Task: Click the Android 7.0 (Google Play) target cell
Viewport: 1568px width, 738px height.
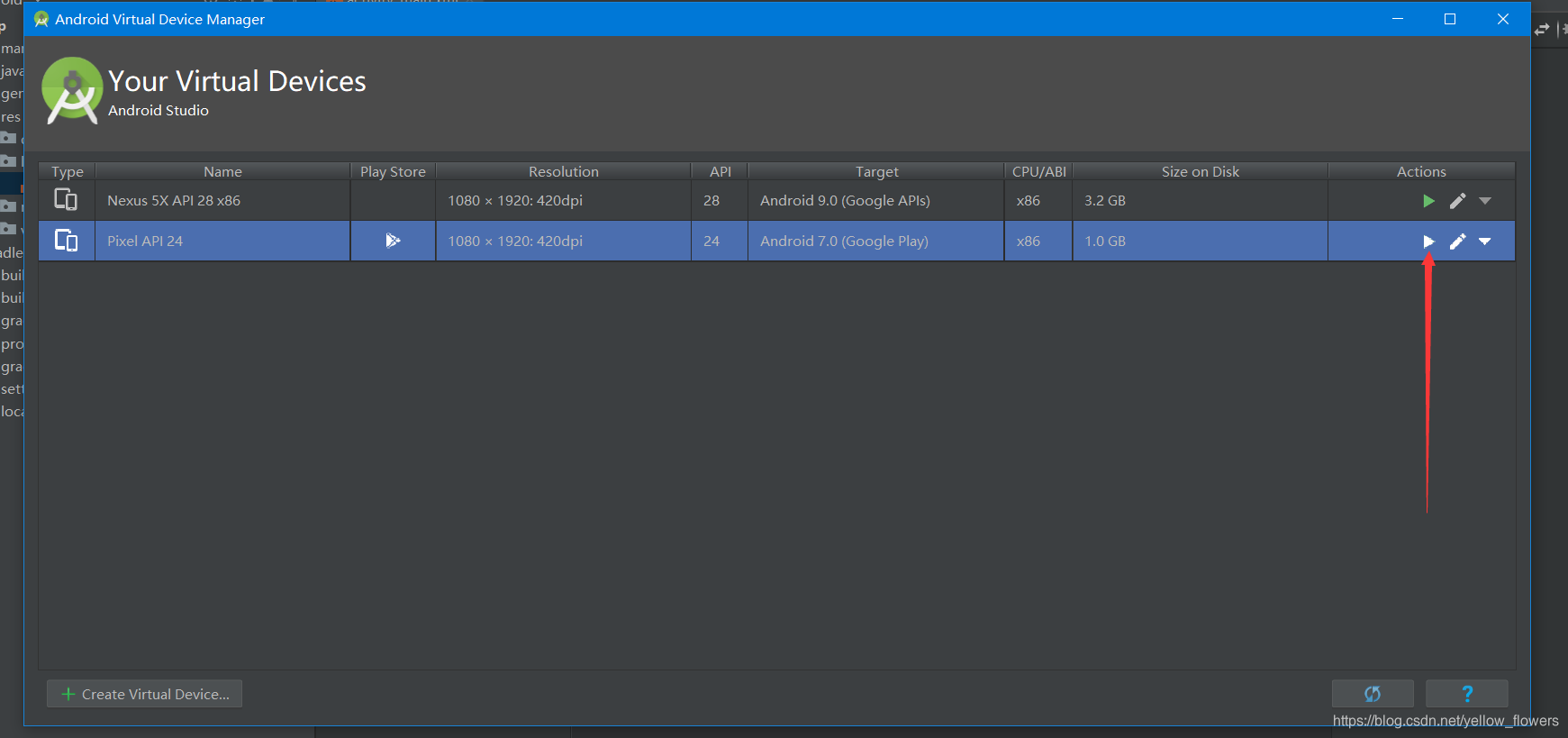Action: tap(876, 241)
